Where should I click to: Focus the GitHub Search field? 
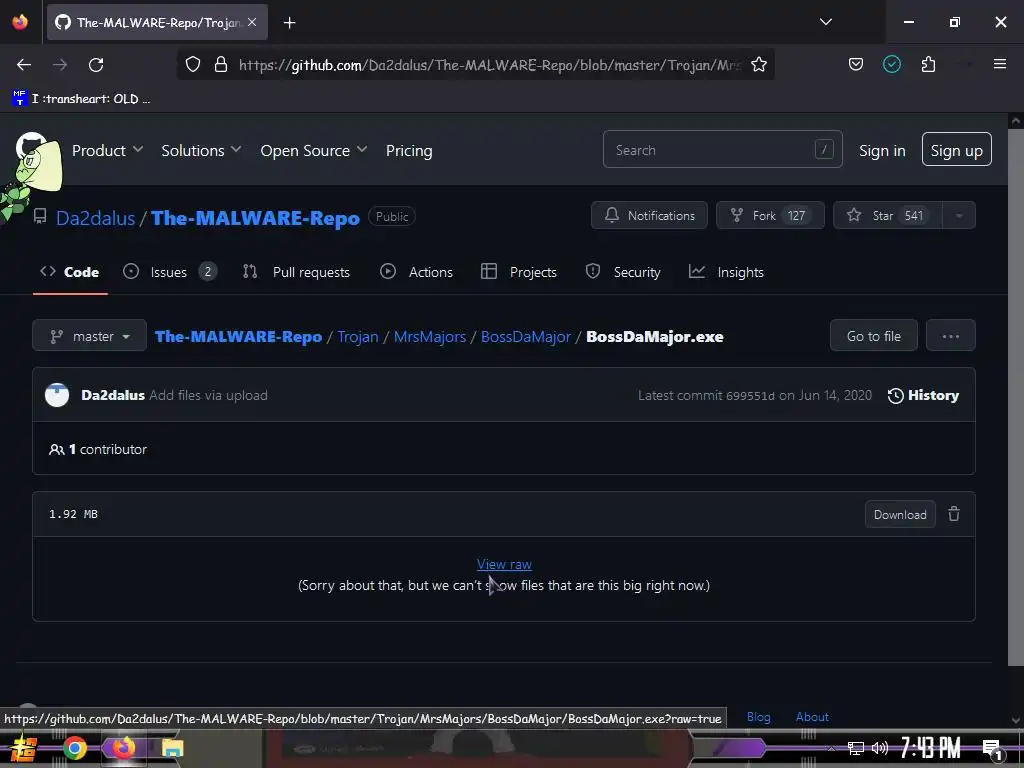click(x=722, y=150)
